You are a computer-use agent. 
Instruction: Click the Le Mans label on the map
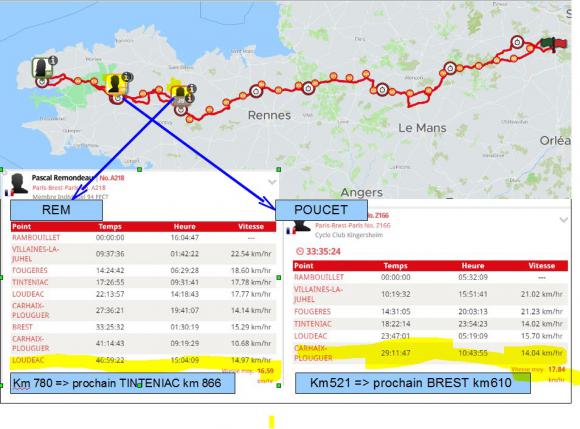coord(422,128)
